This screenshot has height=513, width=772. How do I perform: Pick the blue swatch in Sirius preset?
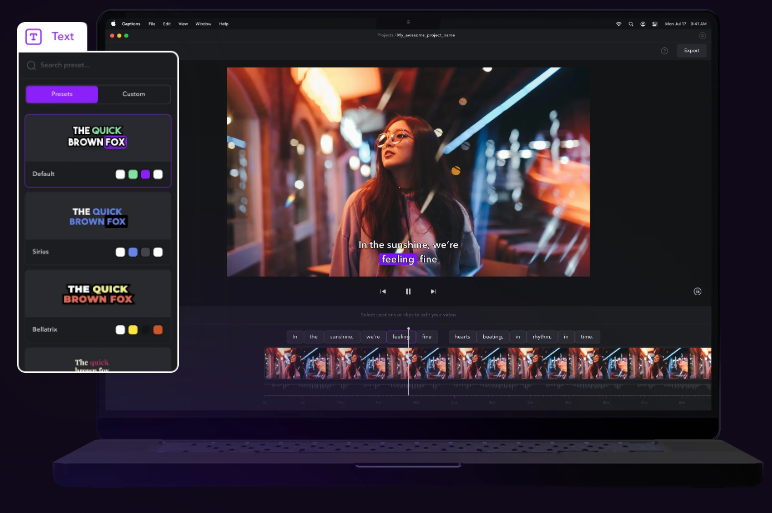click(x=133, y=252)
